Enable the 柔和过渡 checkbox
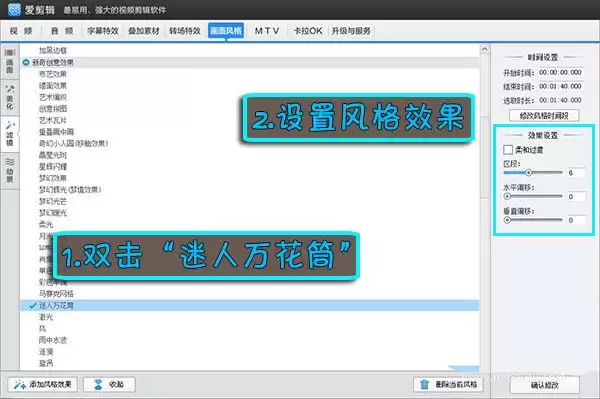Screen dimensions: 600x399 click(508, 150)
